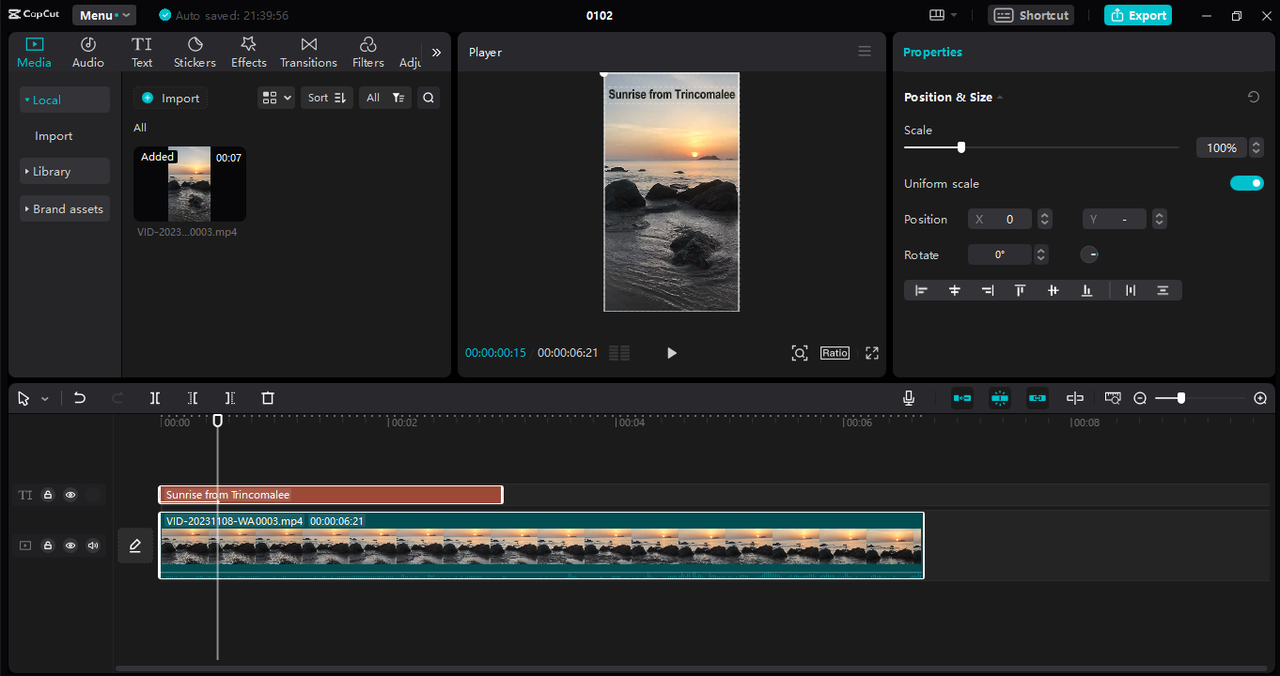
Task: Align right in Properties panel
Action: pyautogui.click(x=988, y=290)
